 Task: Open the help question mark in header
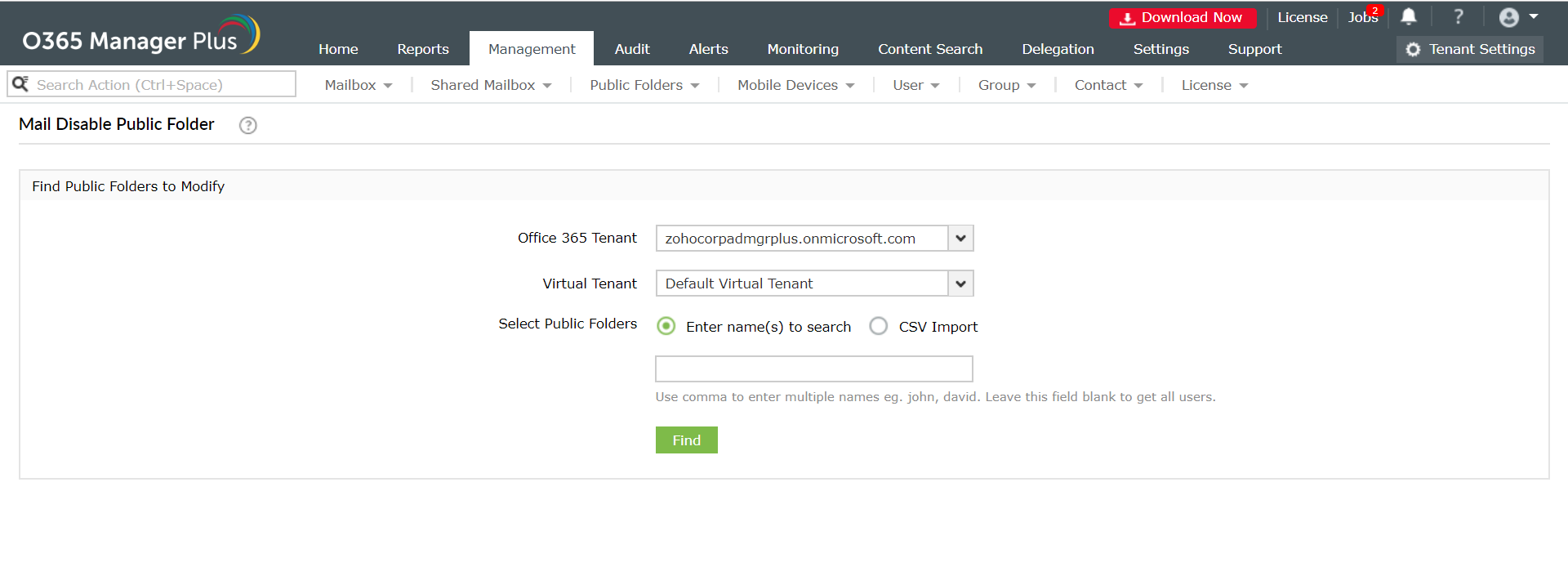(x=1459, y=16)
